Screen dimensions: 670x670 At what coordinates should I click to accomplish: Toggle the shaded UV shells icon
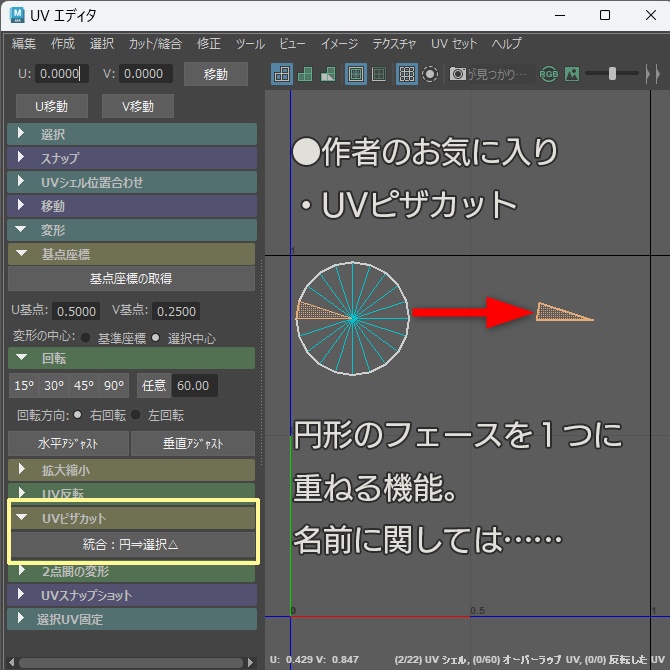pyautogui.click(x=305, y=74)
